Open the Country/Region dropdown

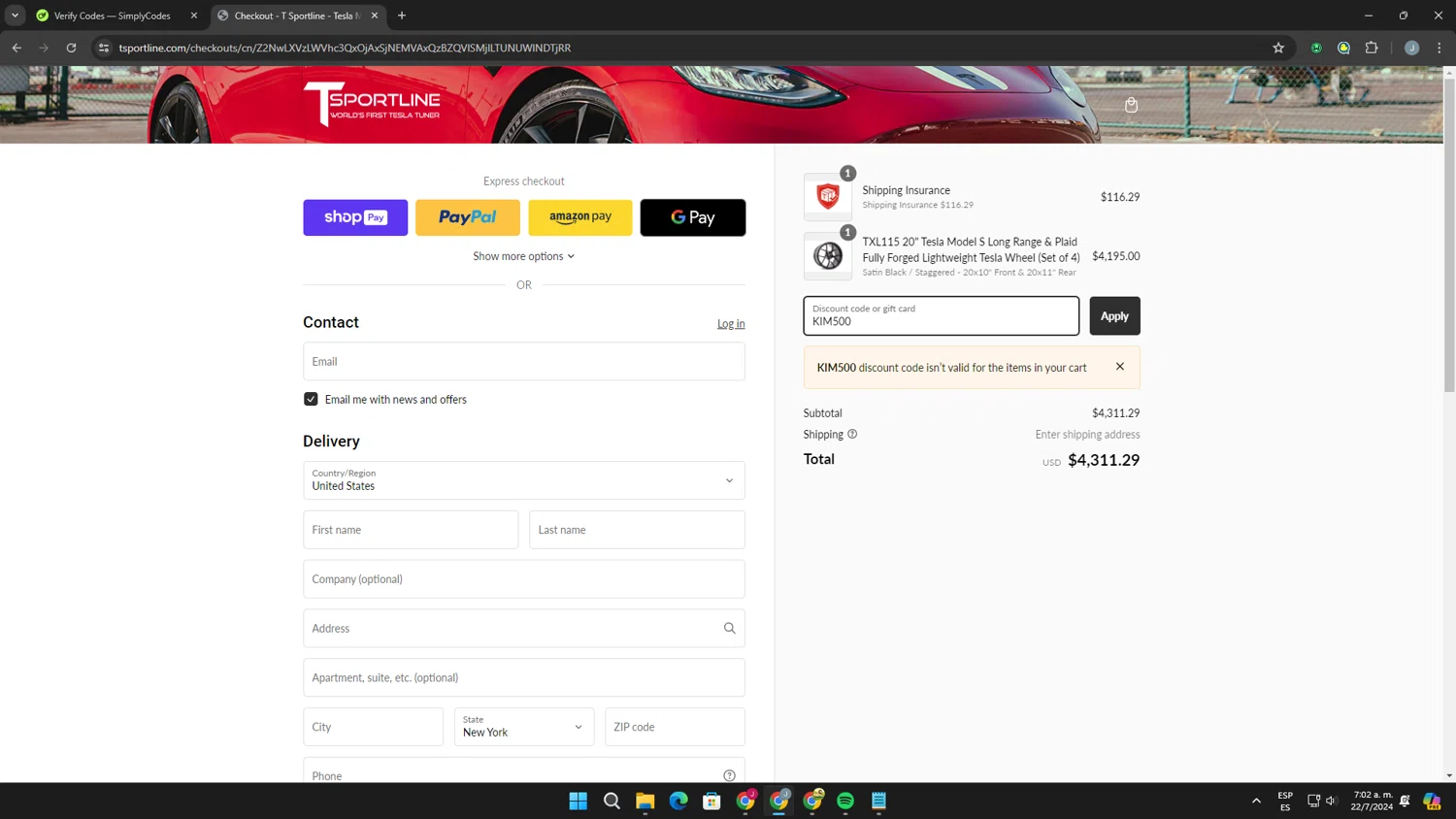tap(524, 480)
